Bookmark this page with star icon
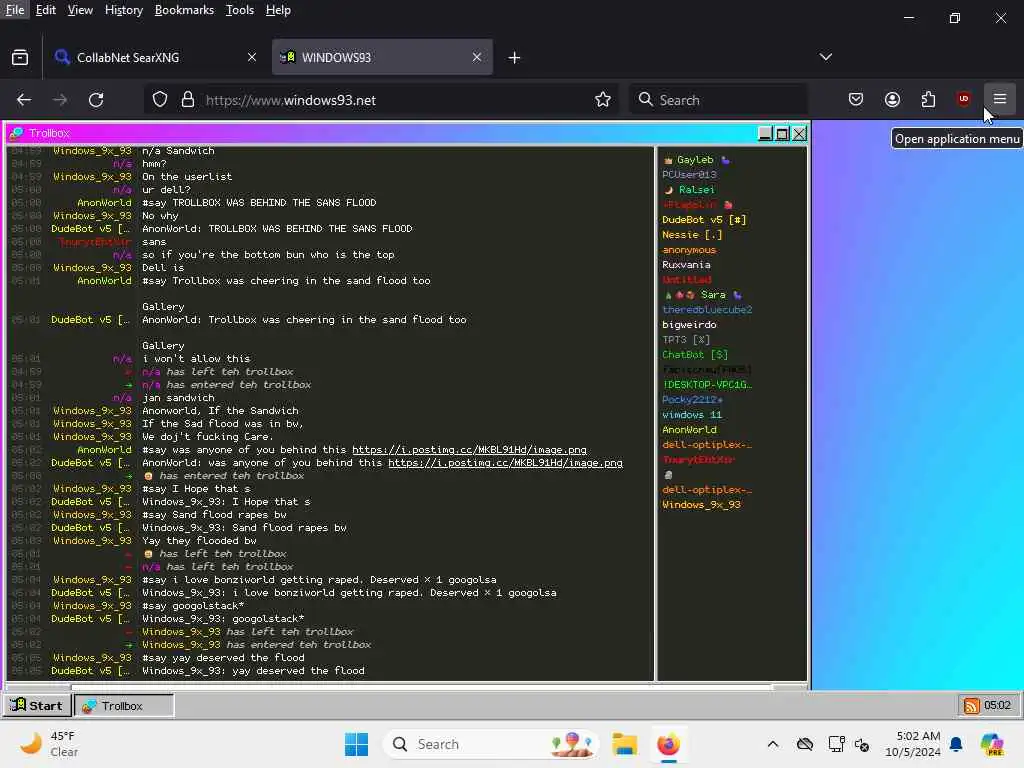This screenshot has width=1024, height=768. 603,99
